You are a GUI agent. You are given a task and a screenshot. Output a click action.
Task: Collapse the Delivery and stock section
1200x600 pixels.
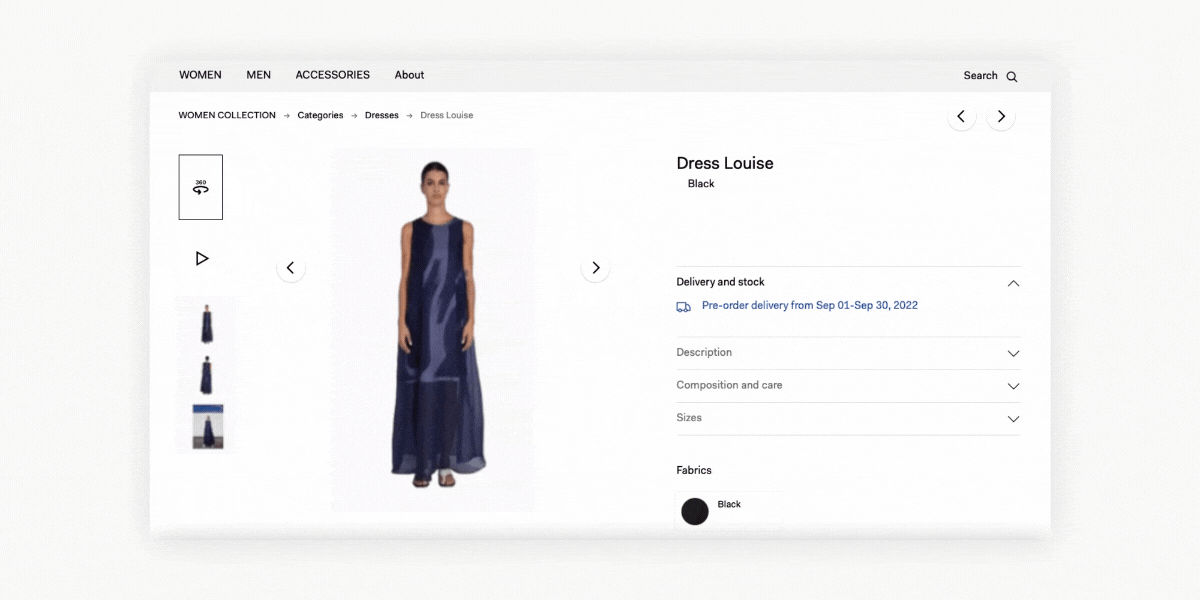pyautogui.click(x=1013, y=283)
